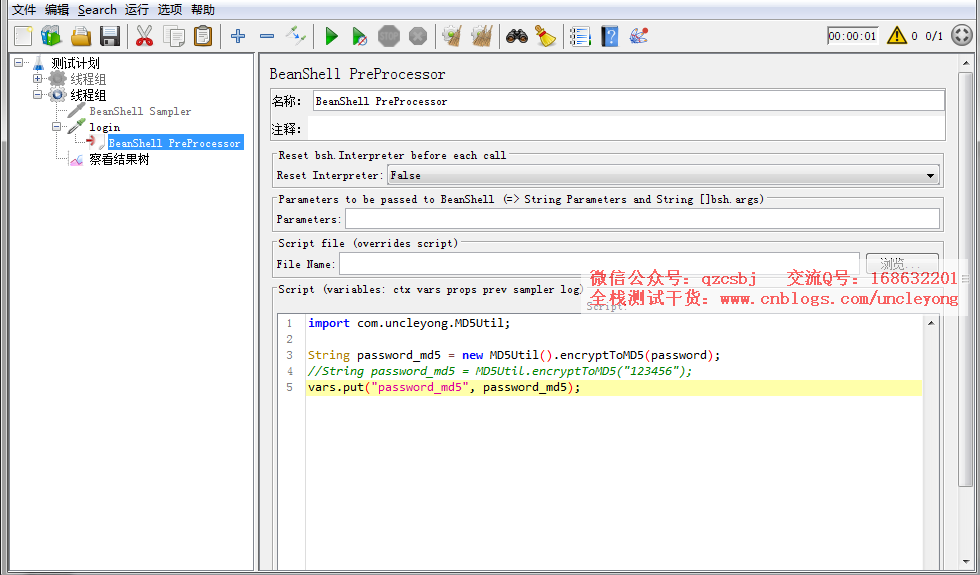Click the vars.put line 5 code
The width and height of the screenshot is (980, 575).
[x=444, y=388]
